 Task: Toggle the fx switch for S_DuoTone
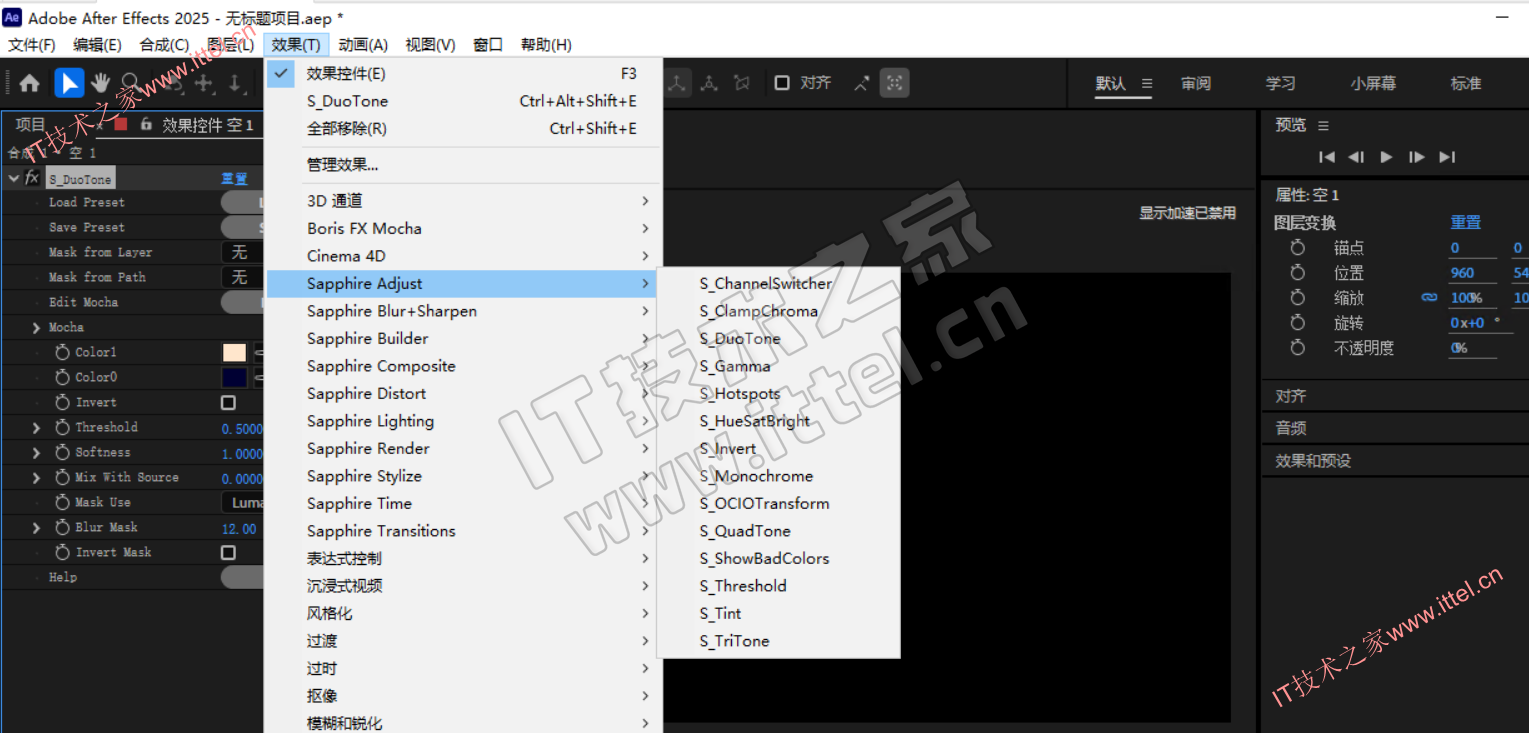[x=32, y=178]
